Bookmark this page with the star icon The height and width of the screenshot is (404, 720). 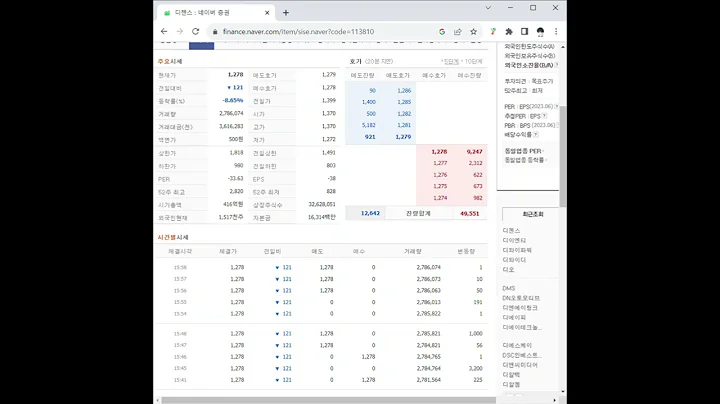(473, 32)
